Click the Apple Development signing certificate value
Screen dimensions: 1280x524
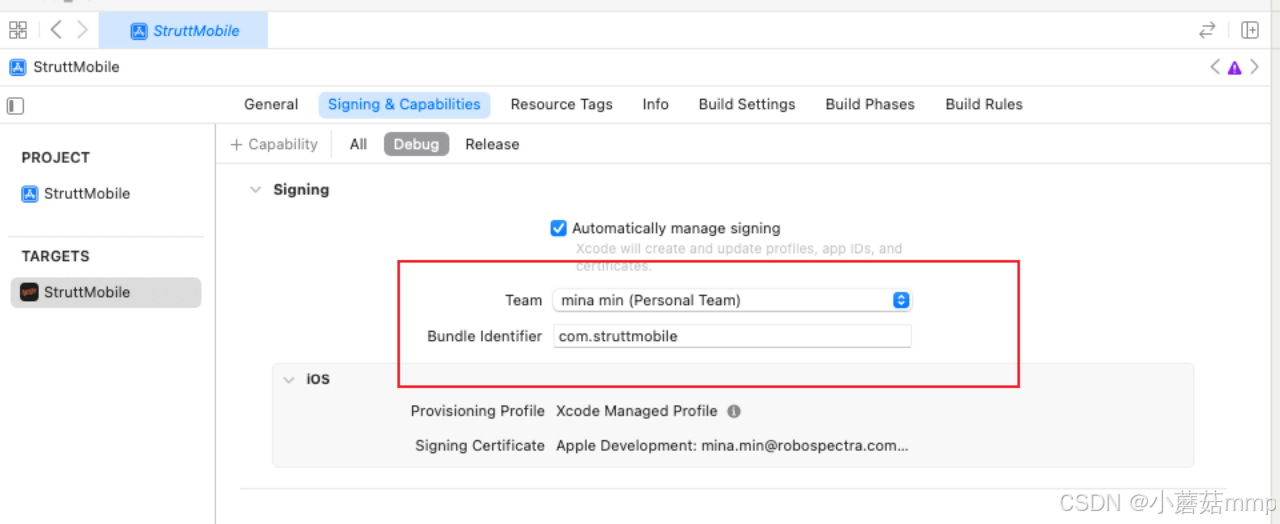(732, 446)
